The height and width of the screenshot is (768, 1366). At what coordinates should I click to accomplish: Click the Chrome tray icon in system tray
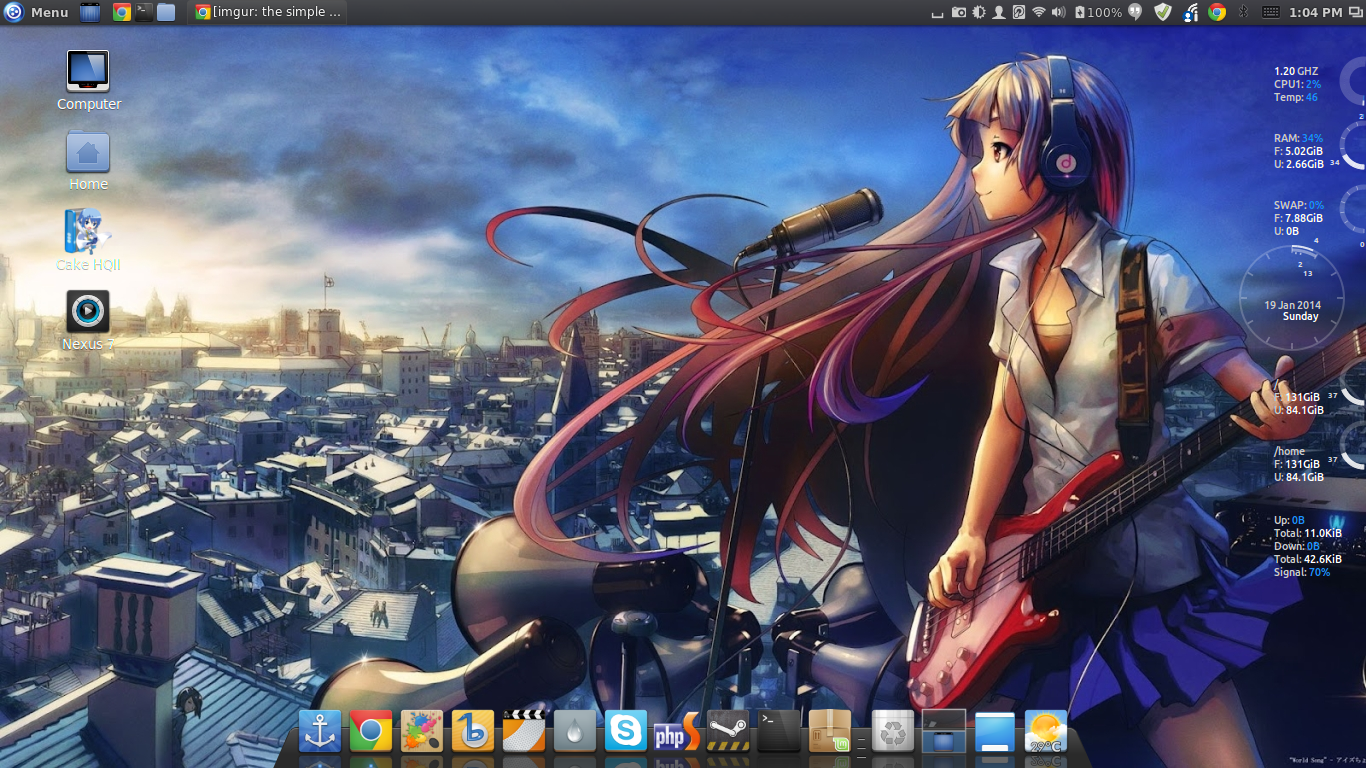click(1217, 12)
